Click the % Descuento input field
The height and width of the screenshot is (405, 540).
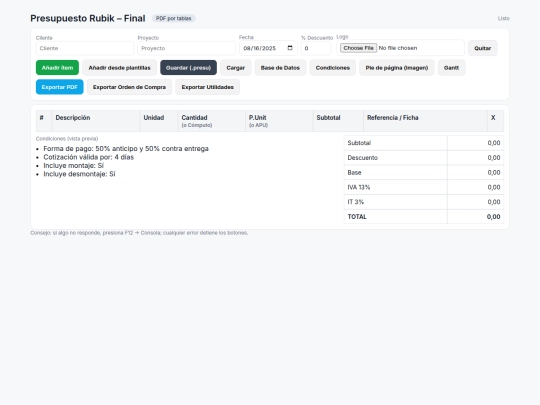[316, 48]
